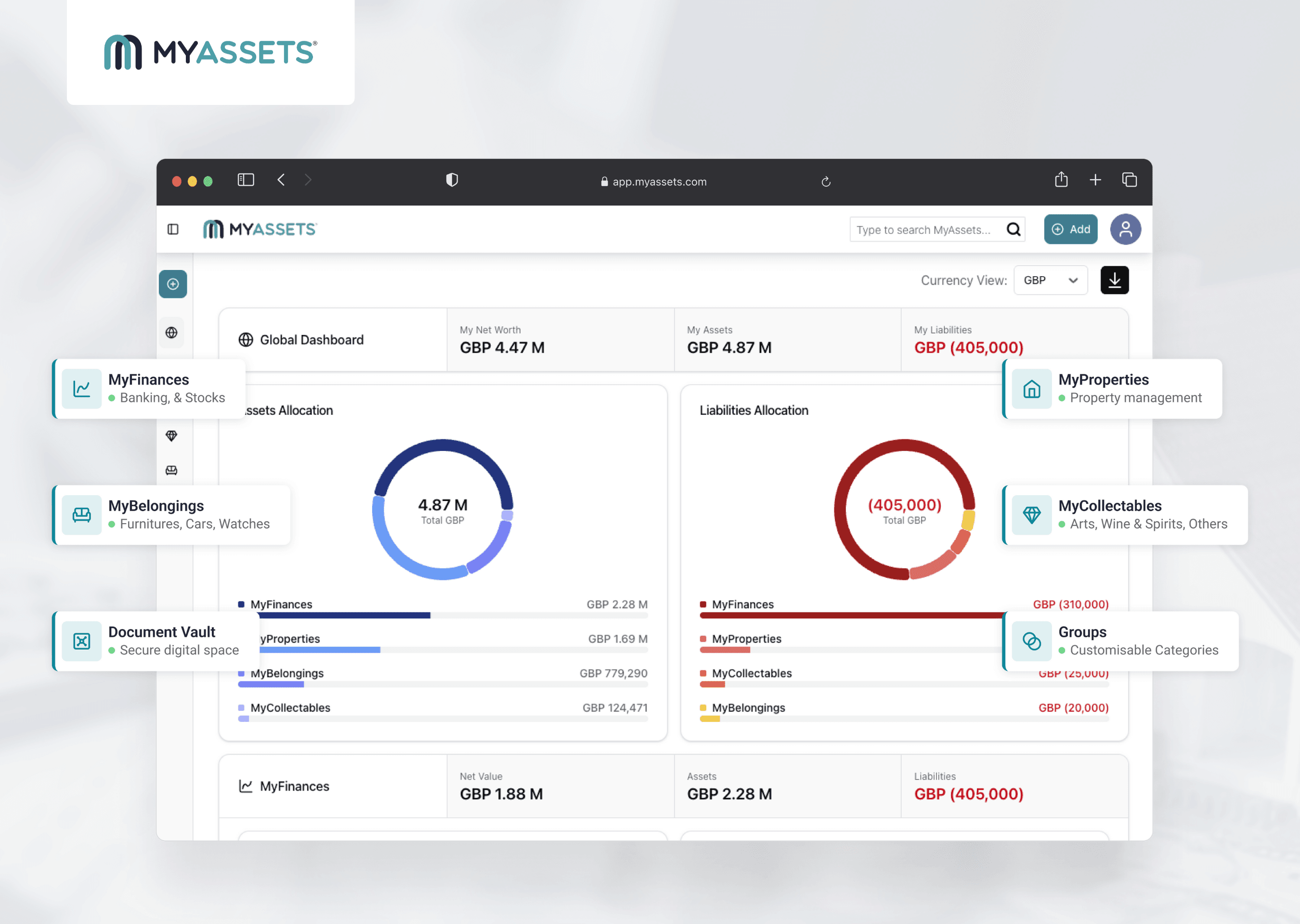Viewport: 1300px width, 924px height.
Task: Click the globe icon beside Global Dashboard
Action: tap(246, 340)
